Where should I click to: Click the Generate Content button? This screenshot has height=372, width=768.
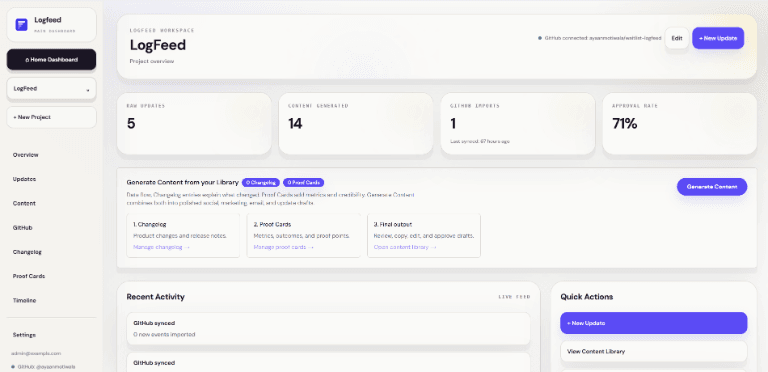click(x=712, y=186)
